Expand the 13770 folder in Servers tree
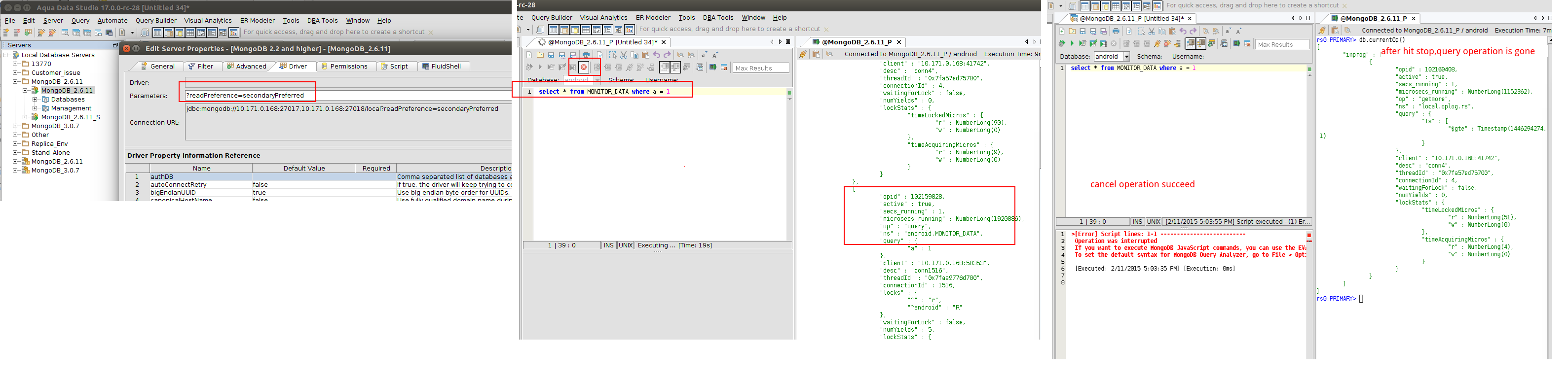1568x379 pixels. [15, 63]
